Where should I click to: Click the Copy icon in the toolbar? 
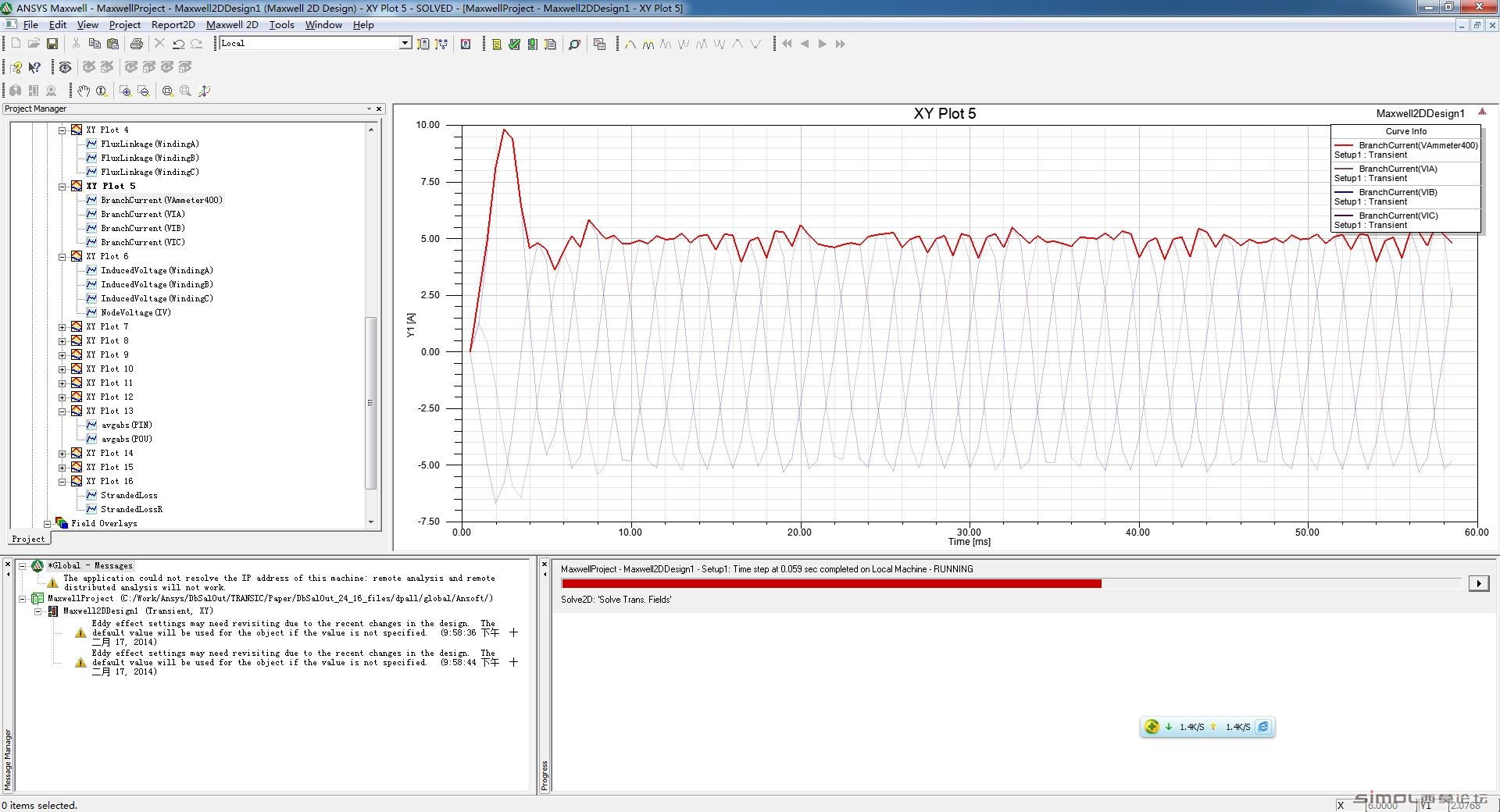(95, 44)
